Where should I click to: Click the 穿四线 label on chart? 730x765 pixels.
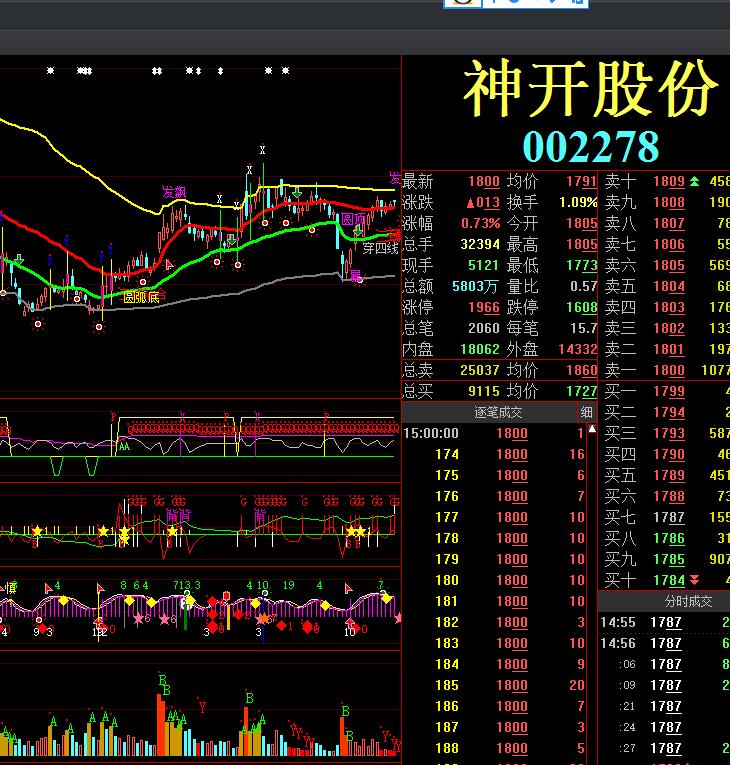(x=380, y=248)
